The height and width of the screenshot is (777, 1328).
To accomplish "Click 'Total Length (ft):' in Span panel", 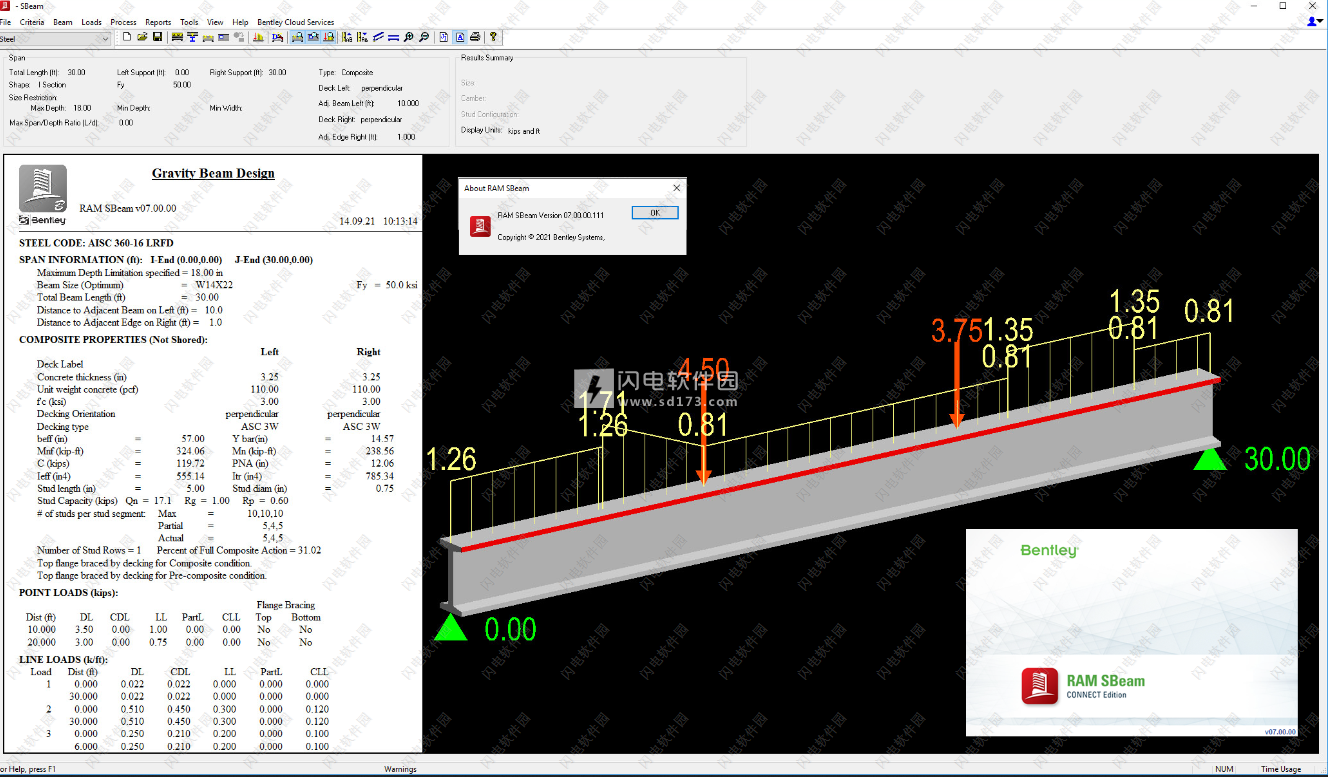I will click(x=33, y=72).
